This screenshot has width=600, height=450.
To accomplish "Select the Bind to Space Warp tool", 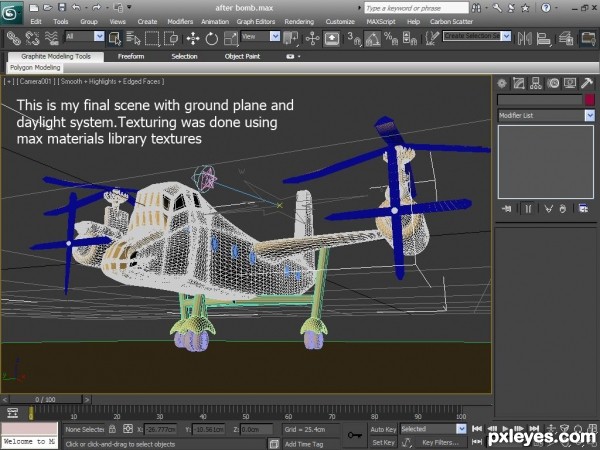I will [x=51, y=39].
